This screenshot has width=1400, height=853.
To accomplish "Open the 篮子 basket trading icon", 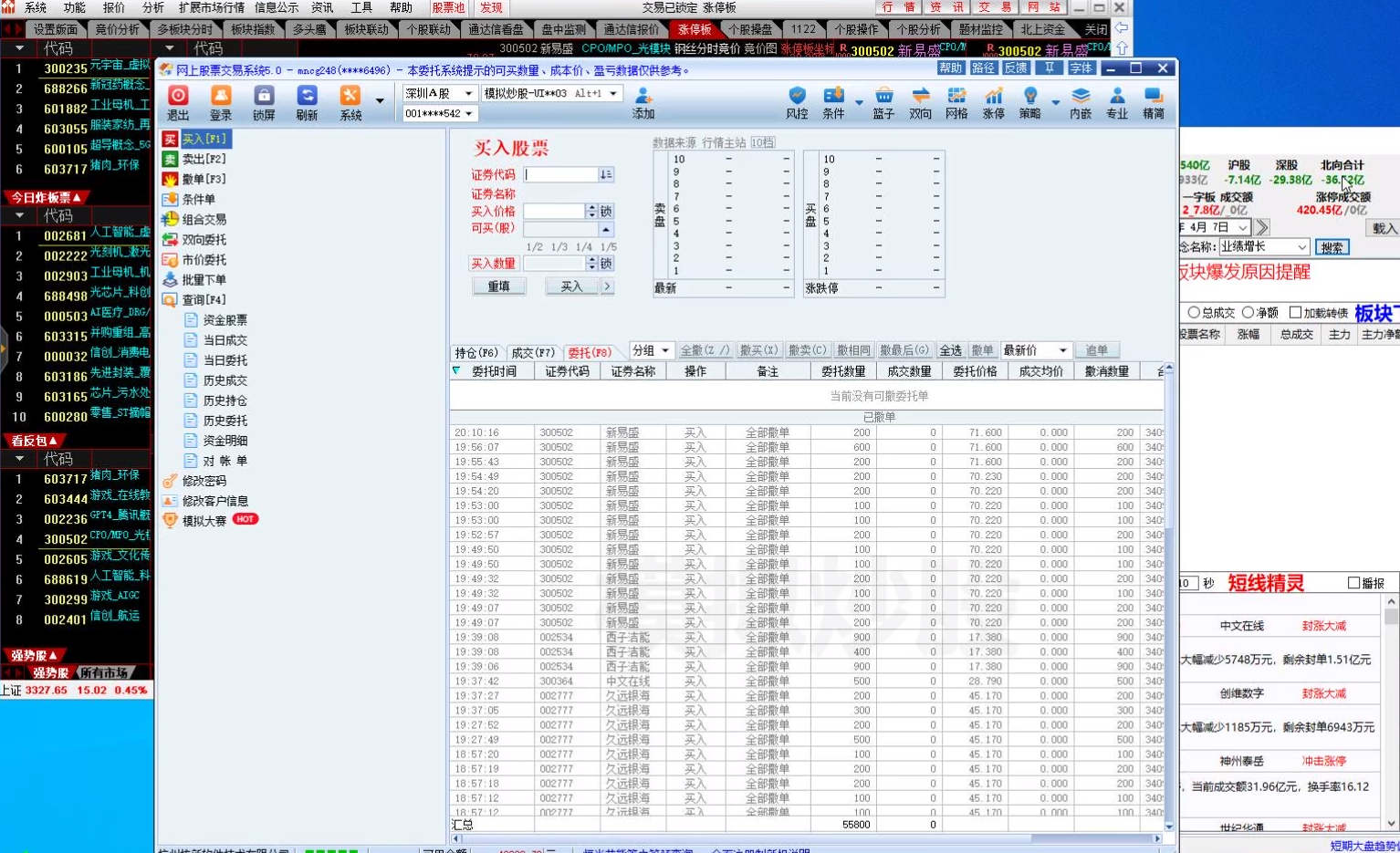I will pos(883,102).
